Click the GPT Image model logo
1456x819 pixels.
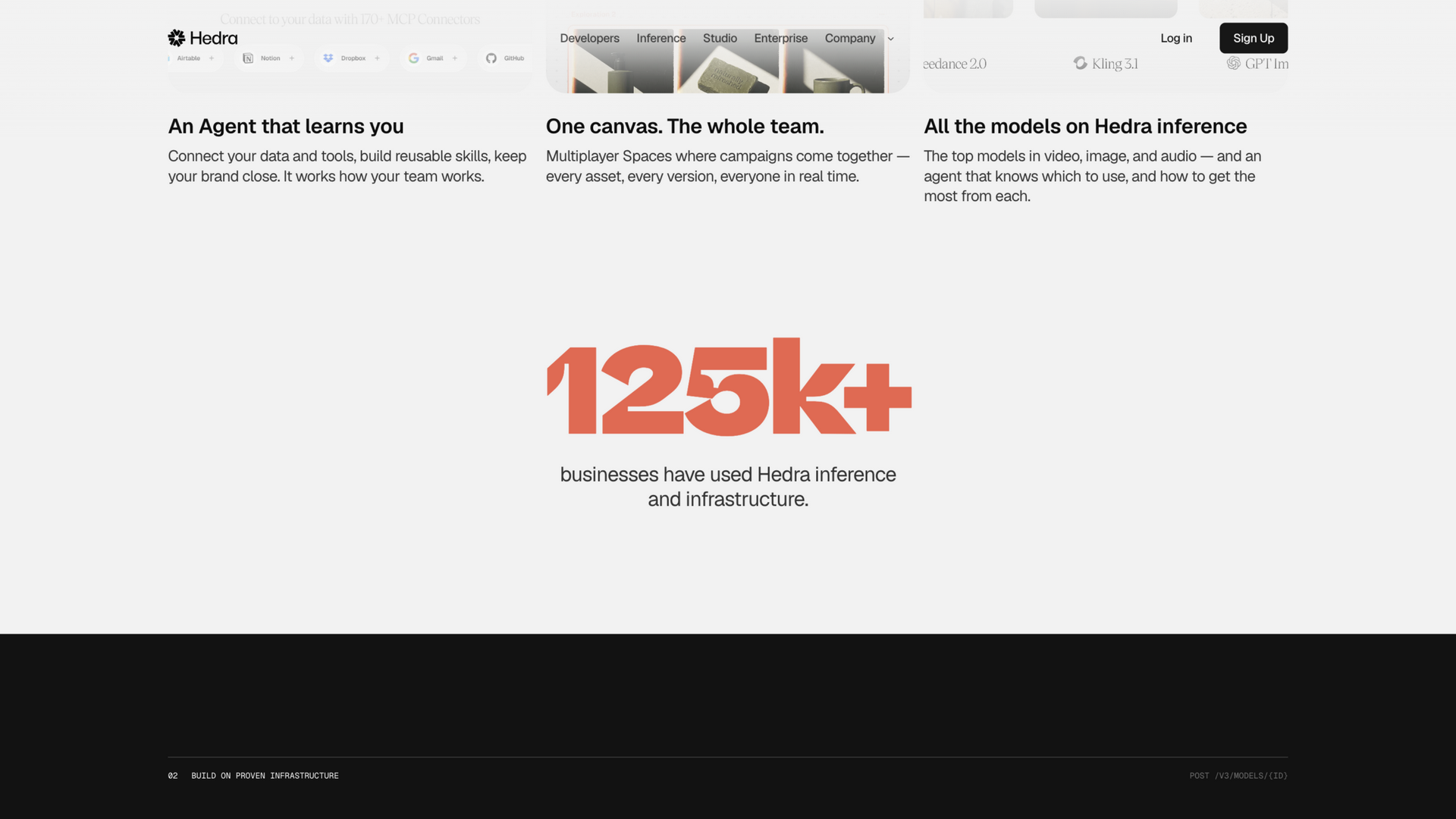point(1234,63)
